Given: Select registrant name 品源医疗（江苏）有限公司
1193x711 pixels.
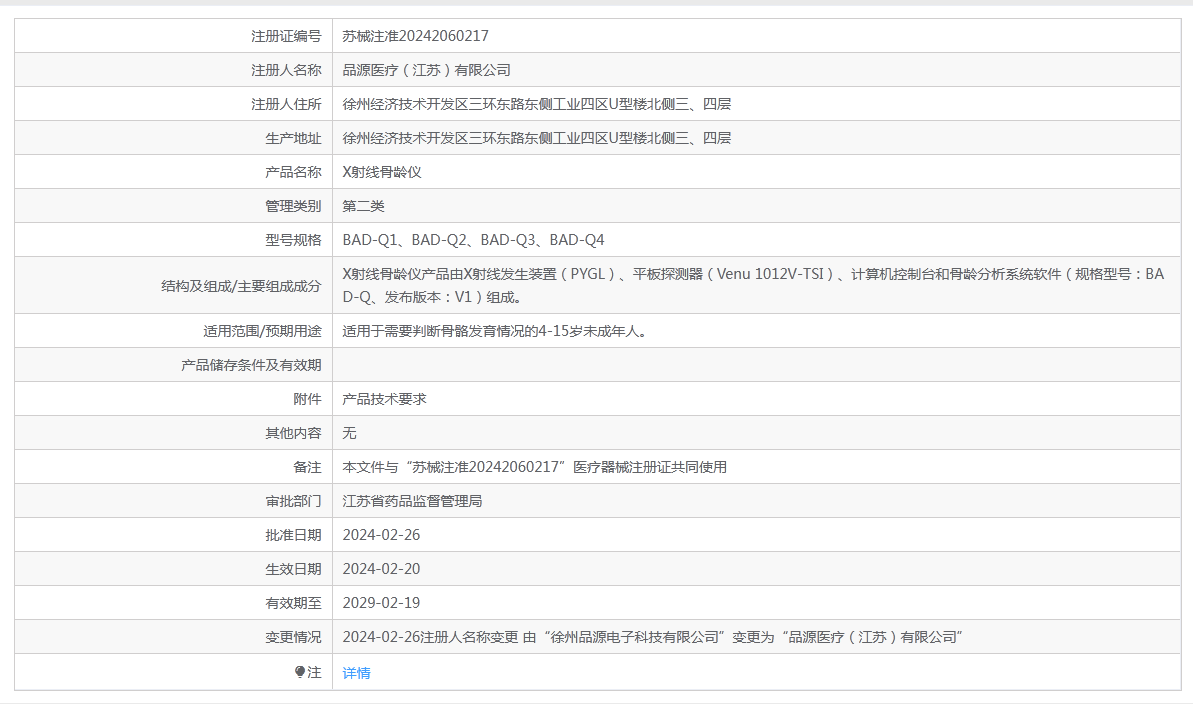Looking at the screenshot, I should pyautogui.click(x=426, y=70).
